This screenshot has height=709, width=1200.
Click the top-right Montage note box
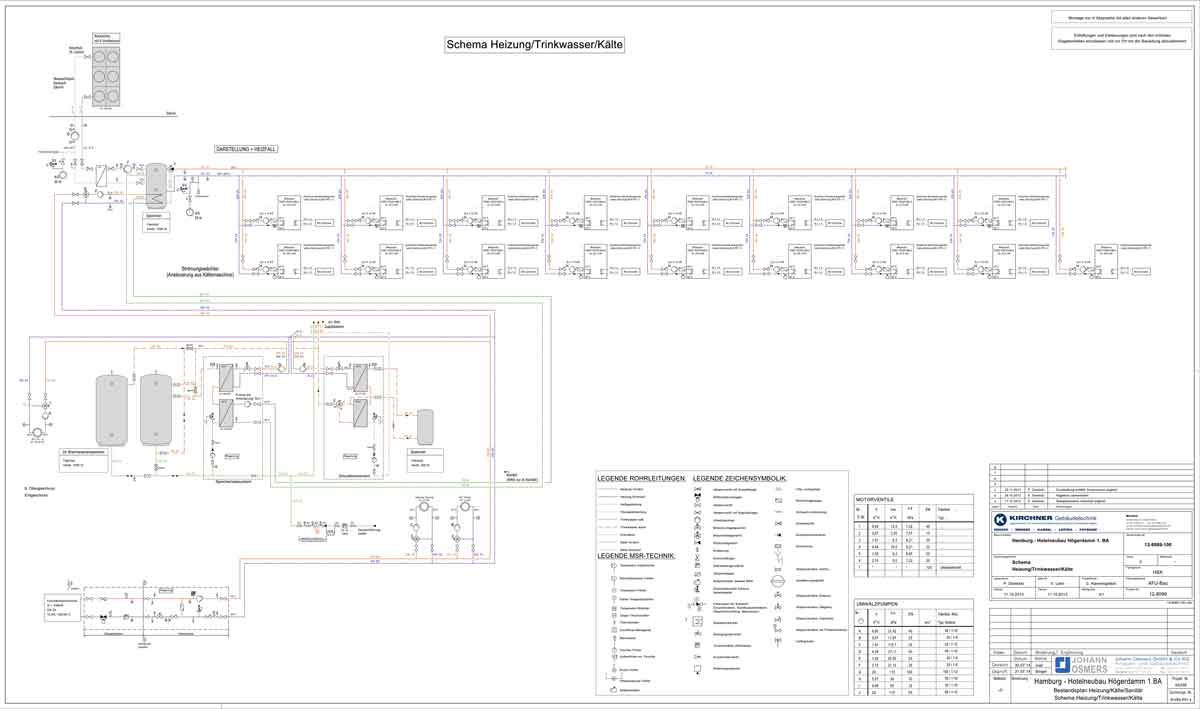(x=1120, y=17)
